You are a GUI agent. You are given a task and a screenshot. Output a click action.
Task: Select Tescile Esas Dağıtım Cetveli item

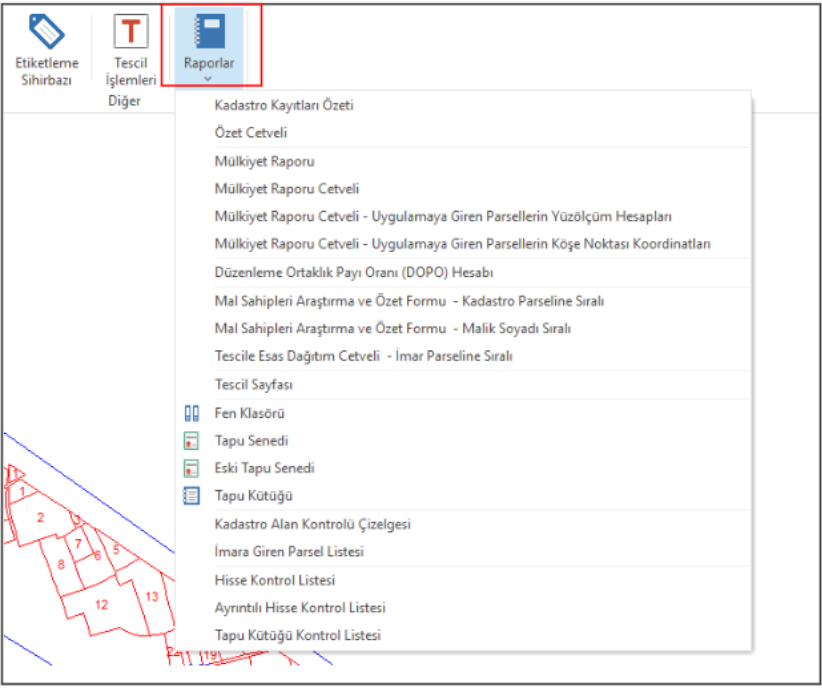click(363, 356)
